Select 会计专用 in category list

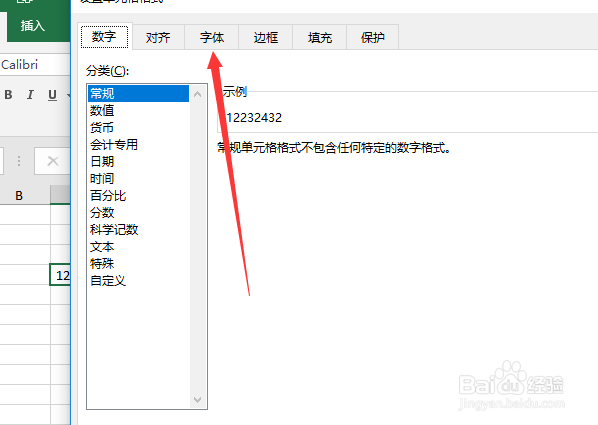click(x=138, y=145)
